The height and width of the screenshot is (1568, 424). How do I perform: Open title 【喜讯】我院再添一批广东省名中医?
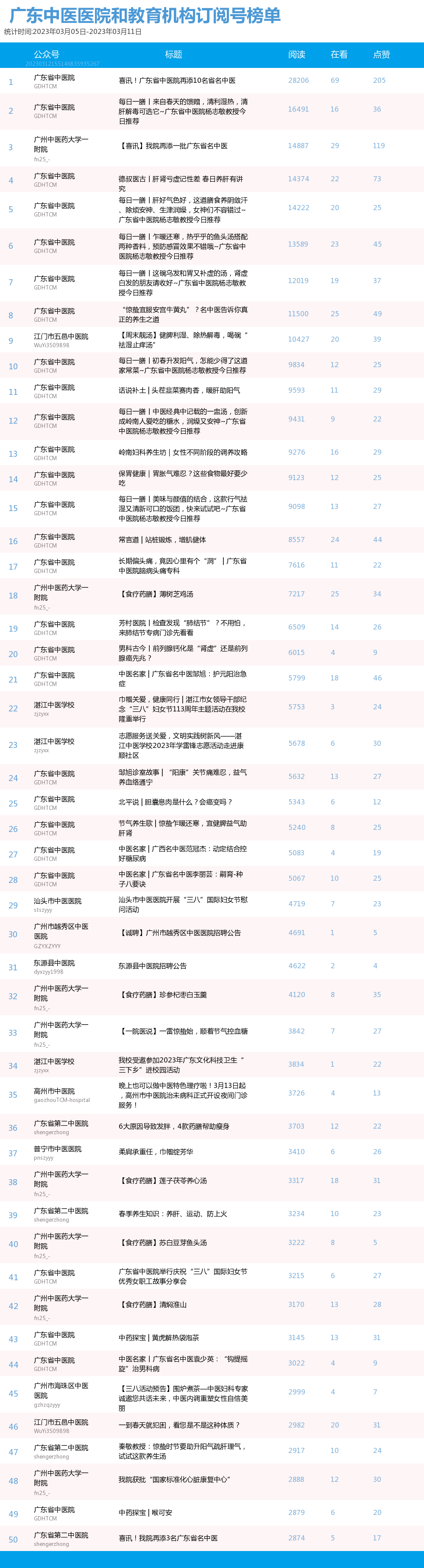(173, 146)
